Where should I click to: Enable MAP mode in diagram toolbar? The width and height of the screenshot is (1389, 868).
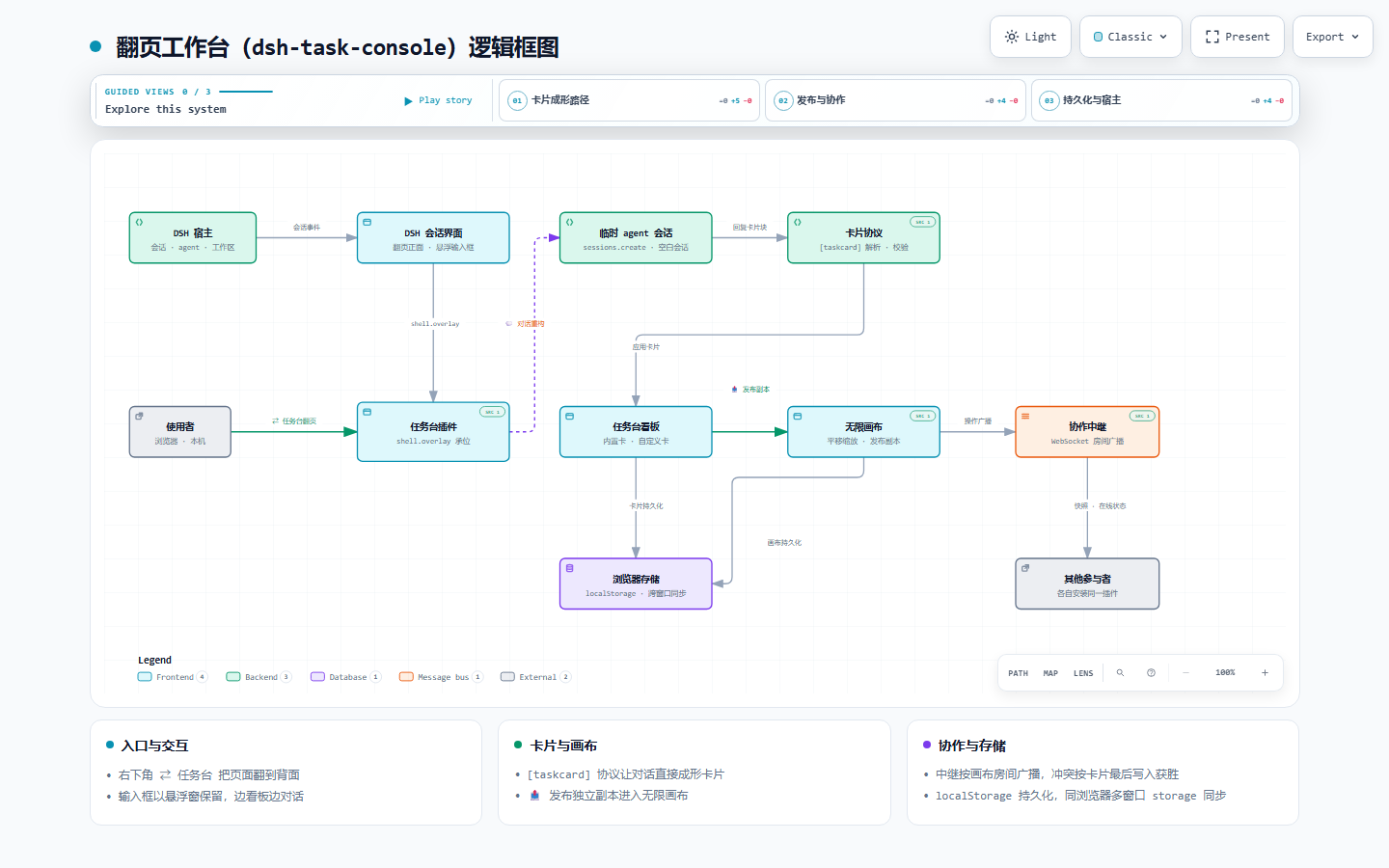1050,673
